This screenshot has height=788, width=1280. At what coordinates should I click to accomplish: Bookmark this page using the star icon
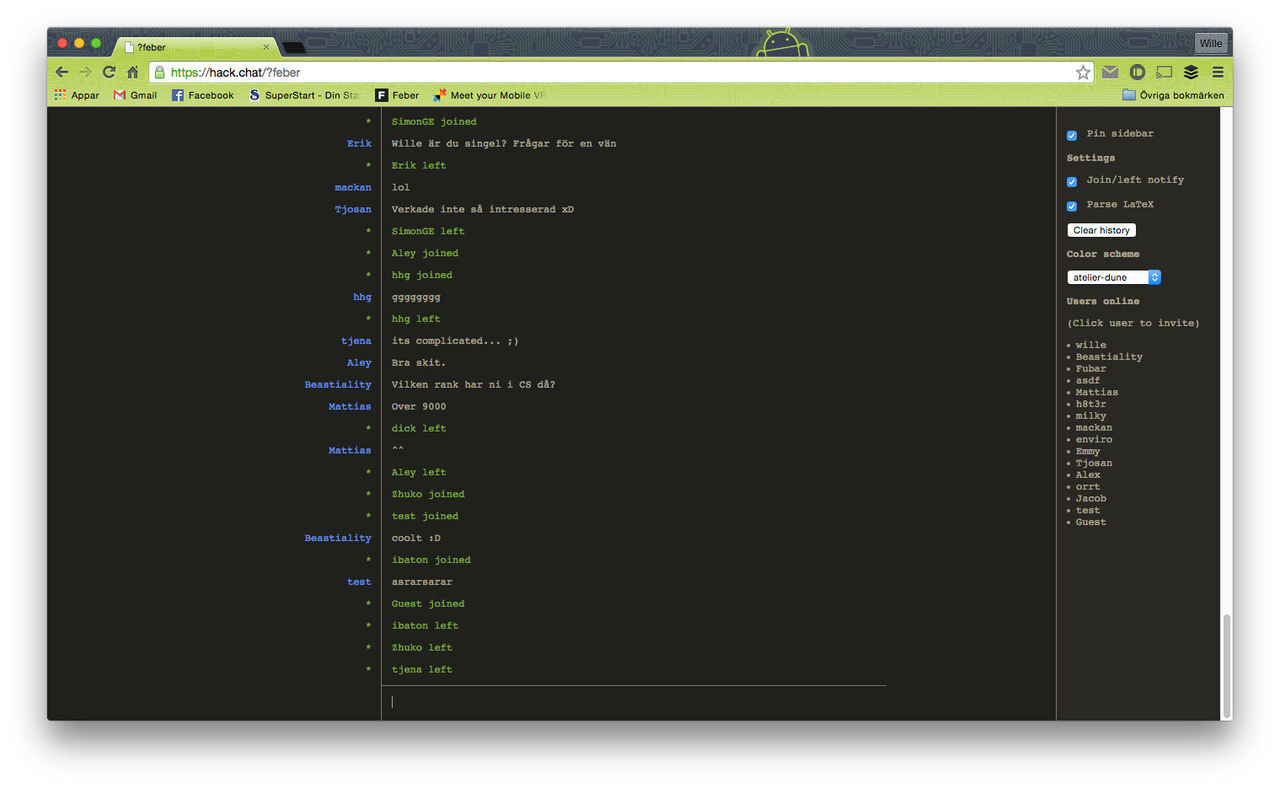1083,72
